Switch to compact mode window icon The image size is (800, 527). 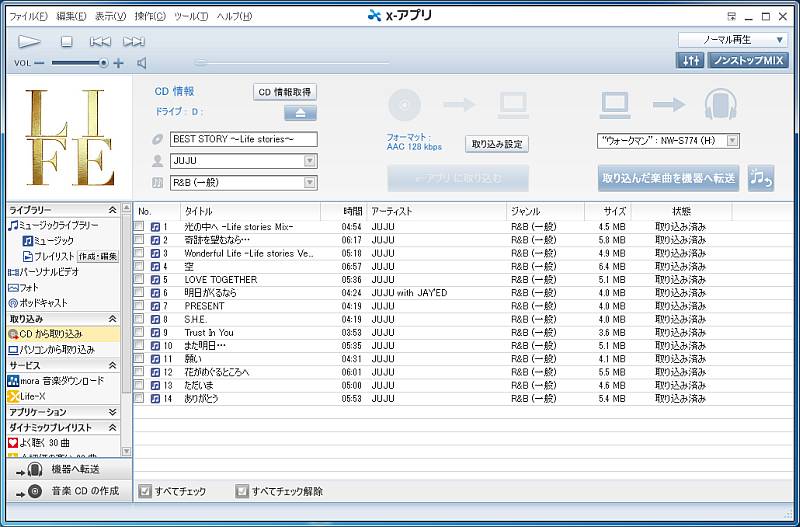tap(732, 16)
